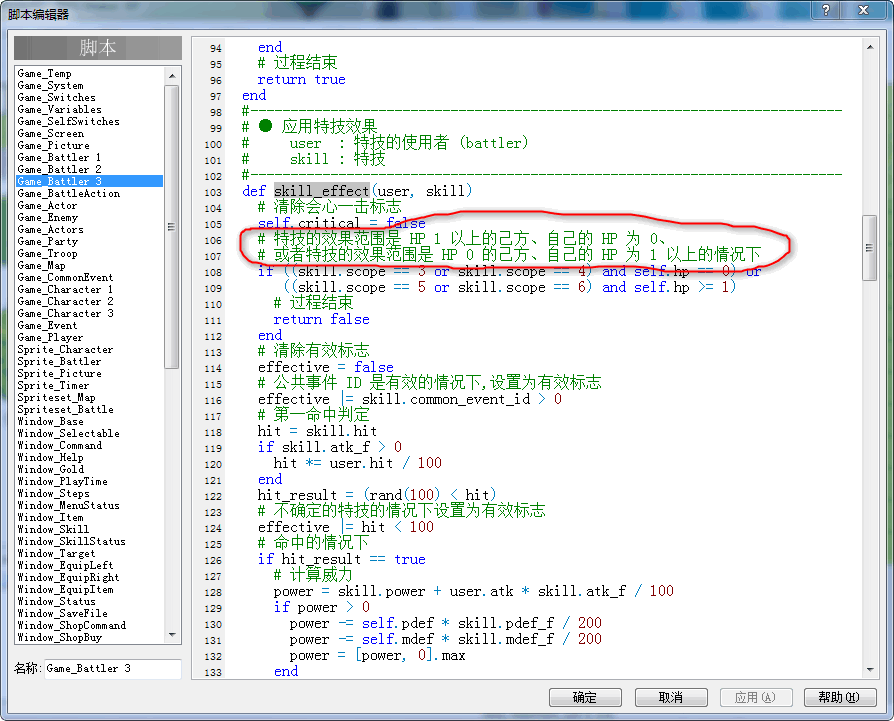The height and width of the screenshot is (721, 894).
Task: Click script list scroll up arrow
Action: pyautogui.click(x=172, y=76)
